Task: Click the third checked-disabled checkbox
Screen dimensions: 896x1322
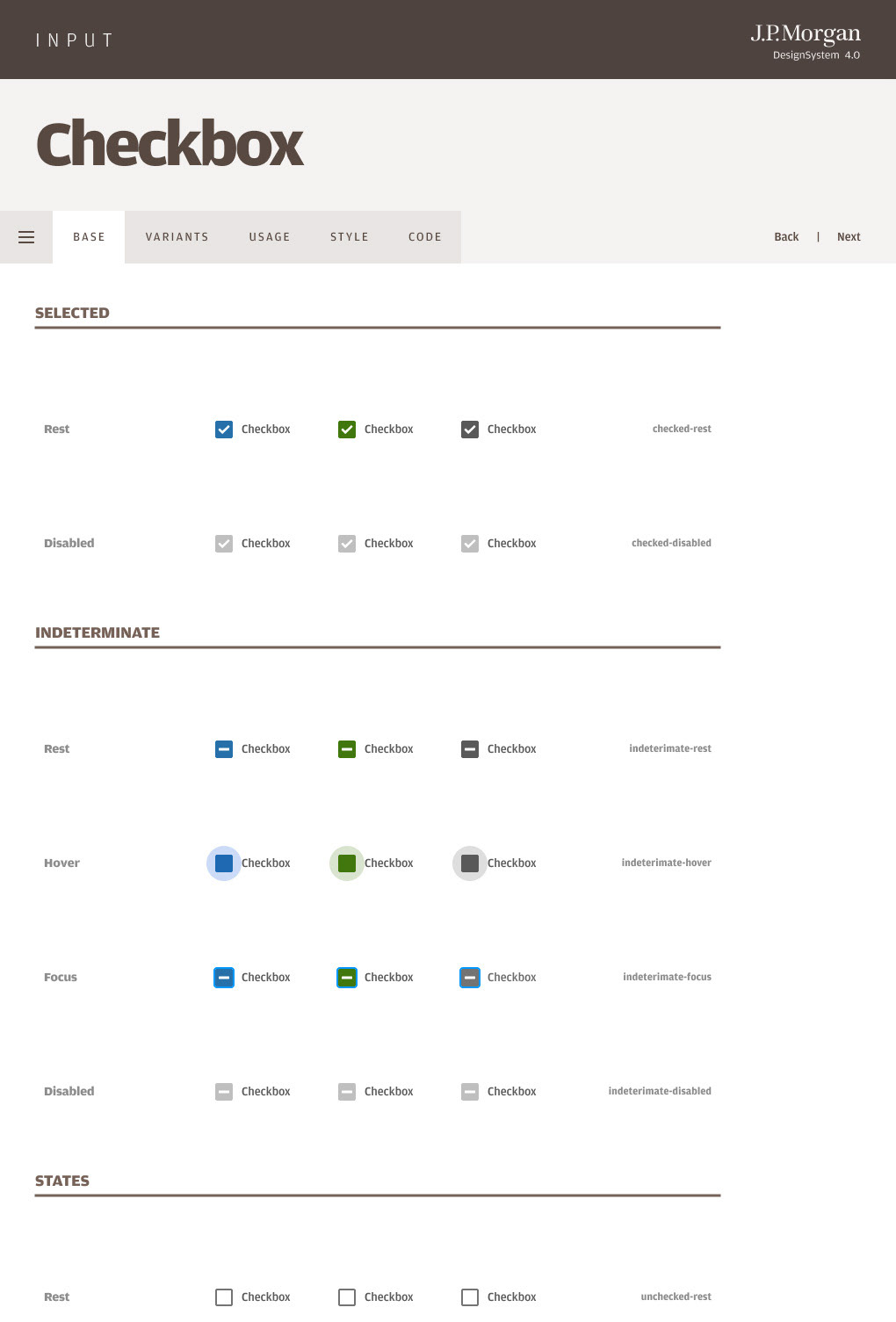Action: click(x=470, y=544)
